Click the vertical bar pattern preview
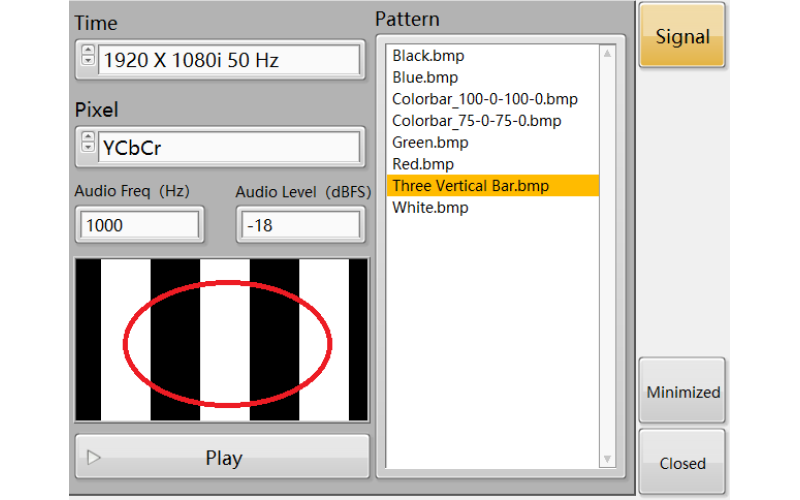Viewport: 800px width, 500px height. pos(222,339)
